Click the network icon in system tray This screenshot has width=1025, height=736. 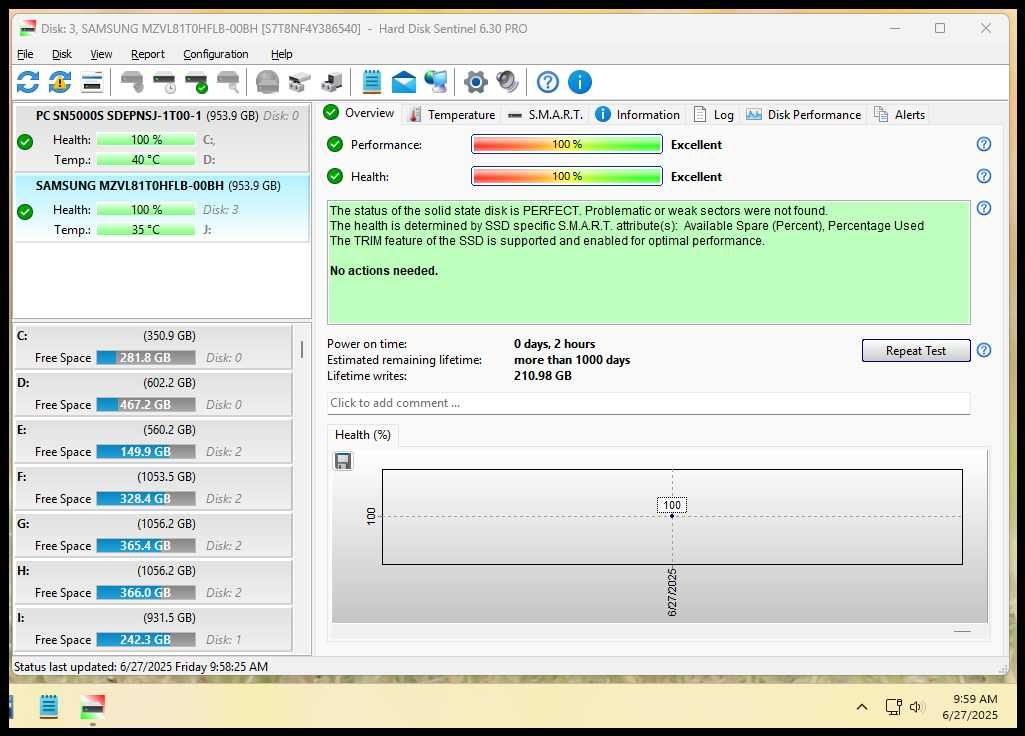893,707
